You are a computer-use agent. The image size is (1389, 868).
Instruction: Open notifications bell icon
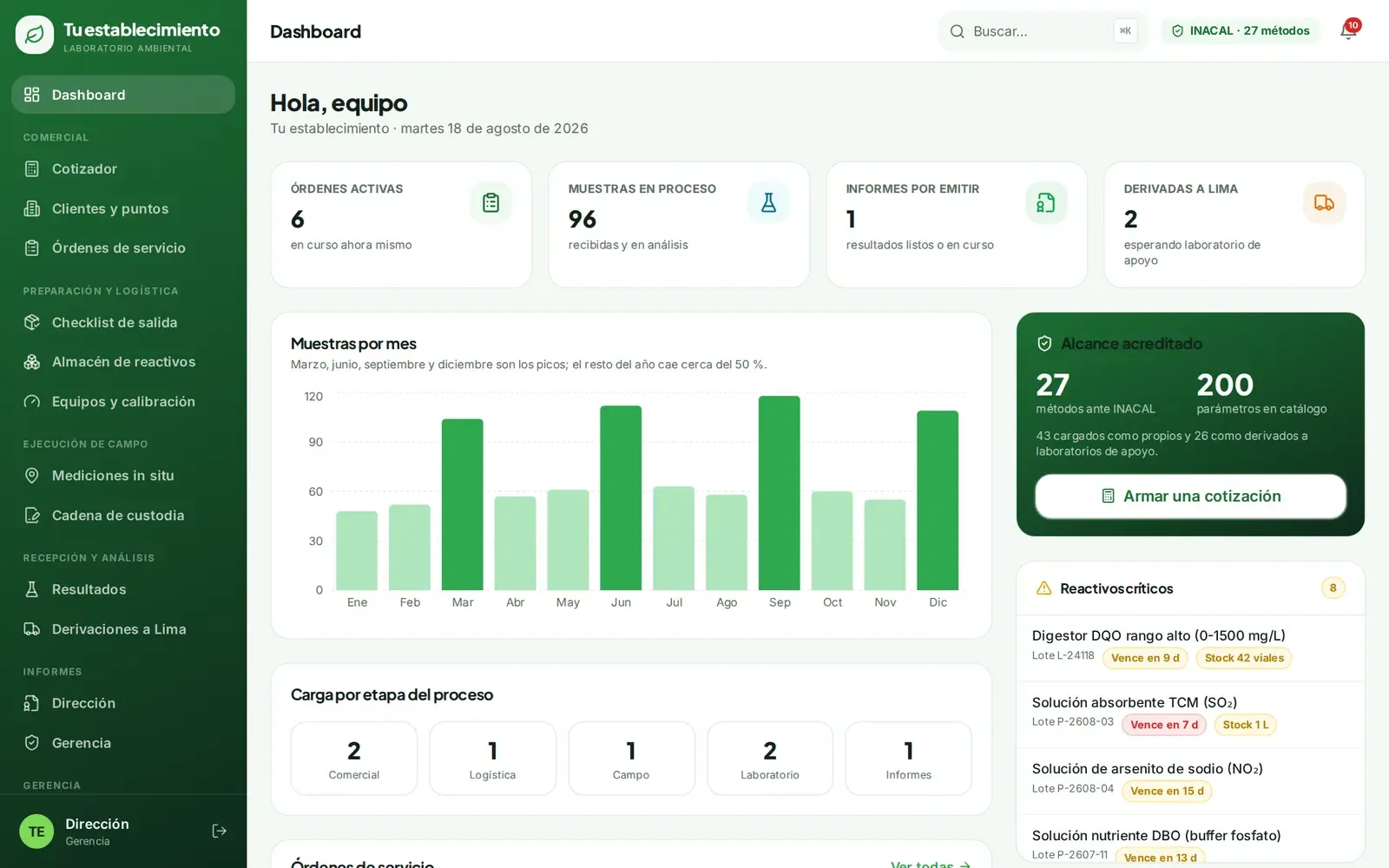(1348, 31)
